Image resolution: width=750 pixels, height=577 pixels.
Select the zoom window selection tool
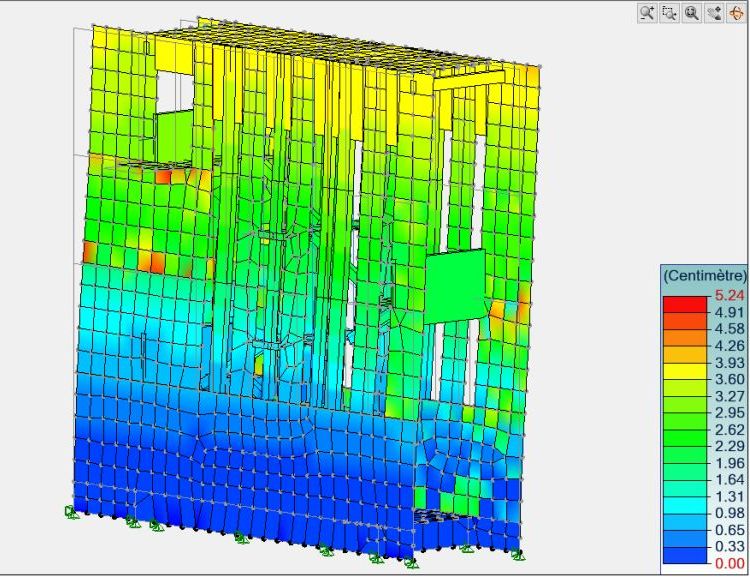tap(670, 13)
